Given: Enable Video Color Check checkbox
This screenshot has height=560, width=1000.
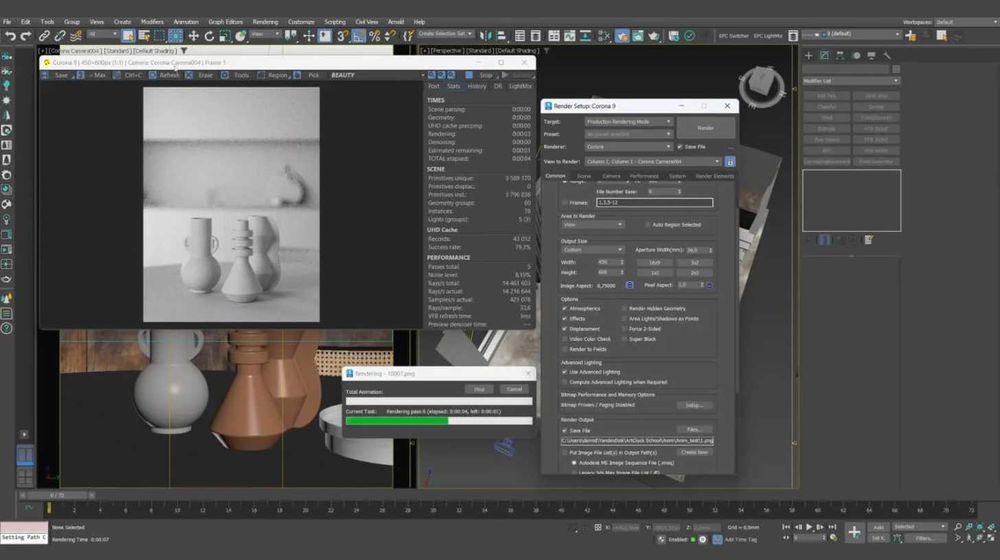Looking at the screenshot, I should pyautogui.click(x=564, y=339).
